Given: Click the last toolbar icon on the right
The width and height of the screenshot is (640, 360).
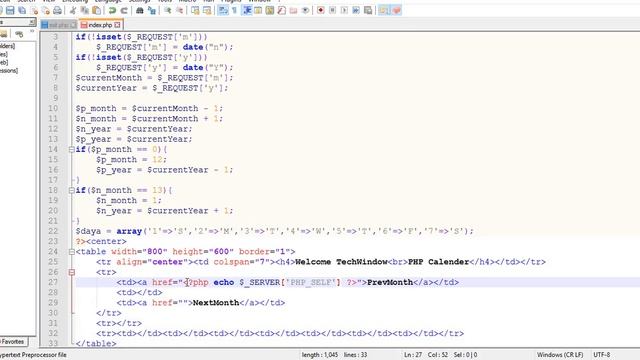Looking at the screenshot, I should (x=396, y=10).
